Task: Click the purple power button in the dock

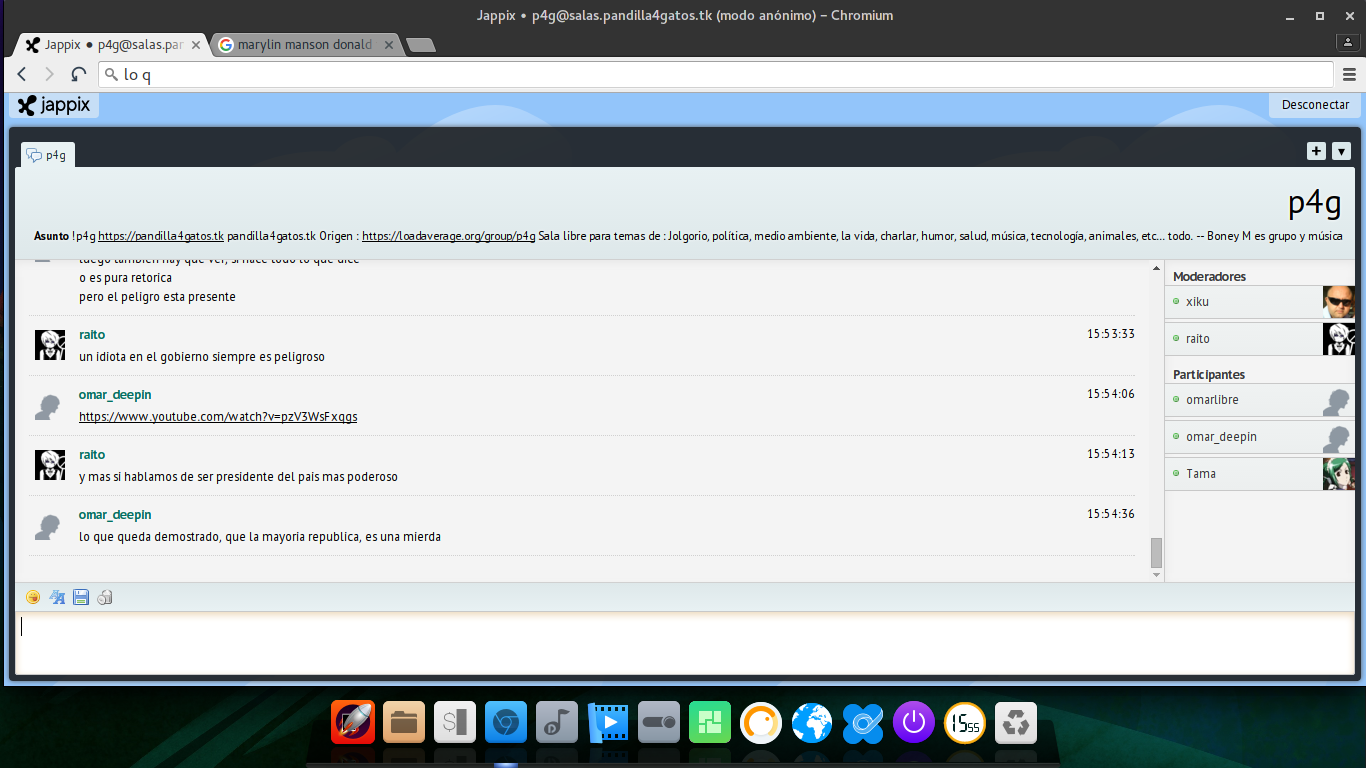Action: tap(914, 722)
